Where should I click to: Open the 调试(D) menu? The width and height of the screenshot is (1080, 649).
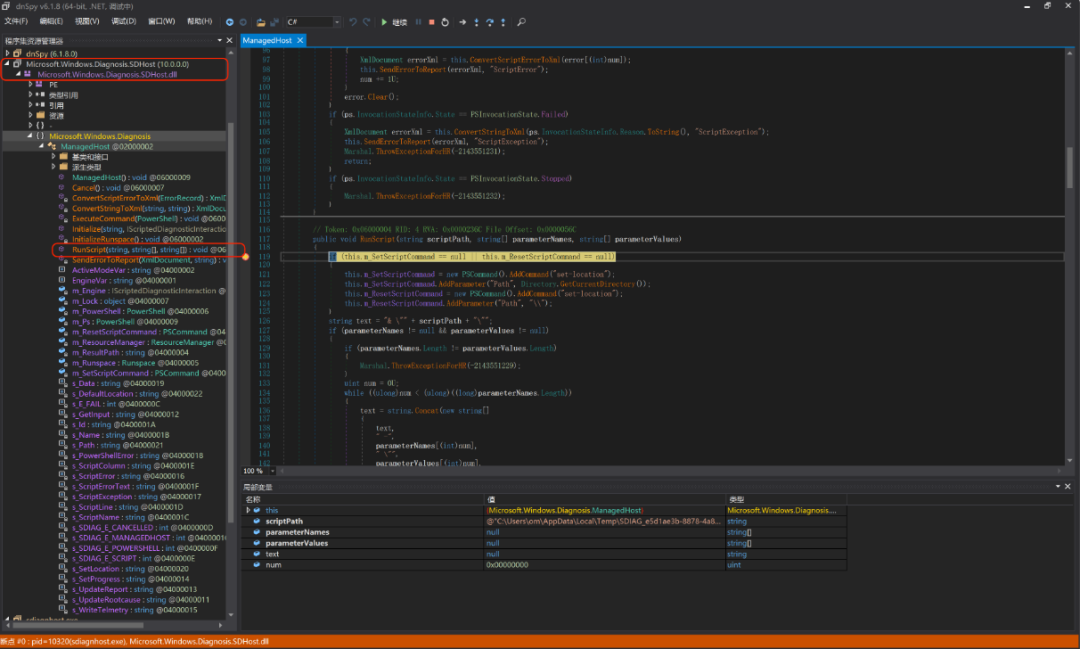pyautogui.click(x=124, y=21)
